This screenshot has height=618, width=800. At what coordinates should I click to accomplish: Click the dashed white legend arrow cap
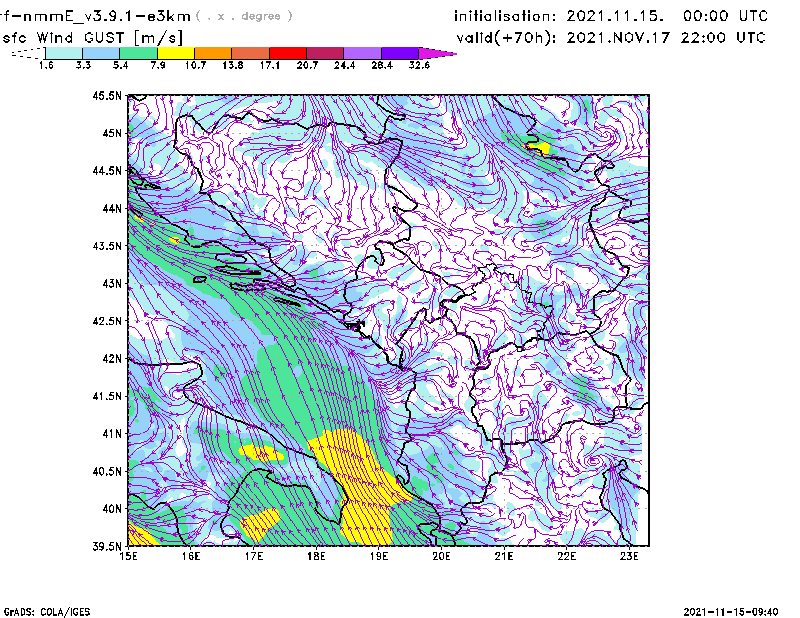tap(28, 53)
